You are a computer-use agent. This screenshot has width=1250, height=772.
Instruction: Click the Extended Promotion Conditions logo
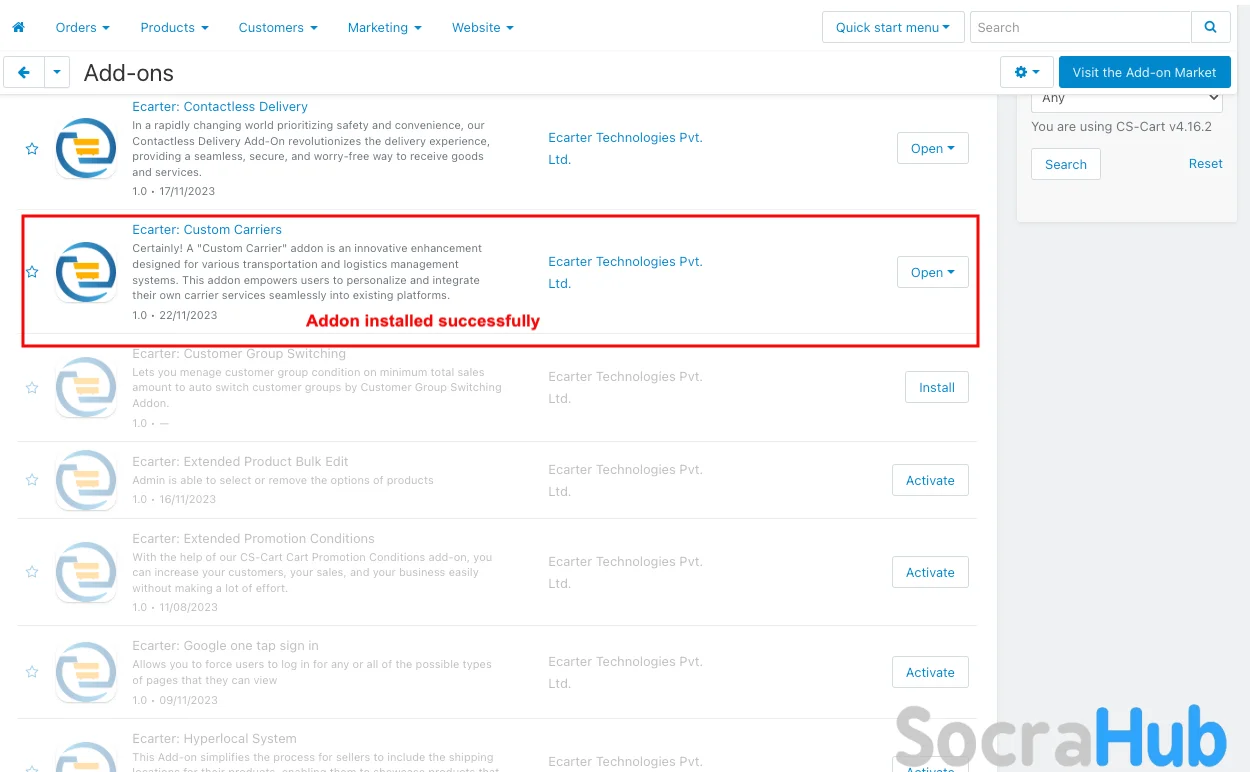click(x=86, y=572)
